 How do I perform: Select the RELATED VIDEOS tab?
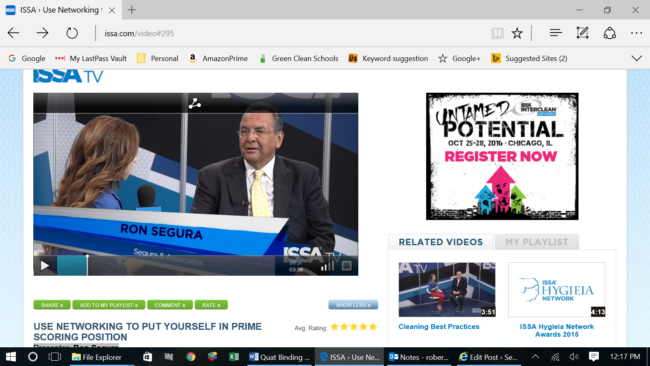441,242
